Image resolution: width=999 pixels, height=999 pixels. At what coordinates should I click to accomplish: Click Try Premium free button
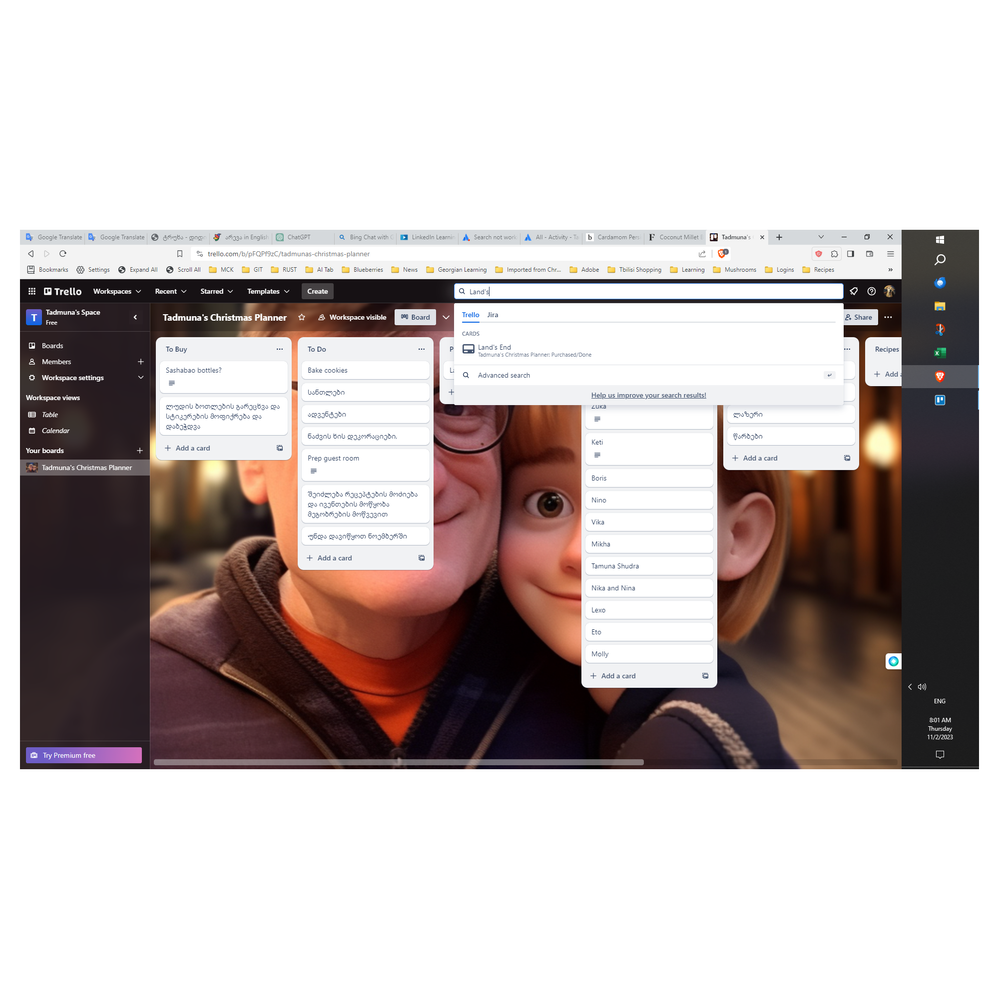[x=83, y=755]
